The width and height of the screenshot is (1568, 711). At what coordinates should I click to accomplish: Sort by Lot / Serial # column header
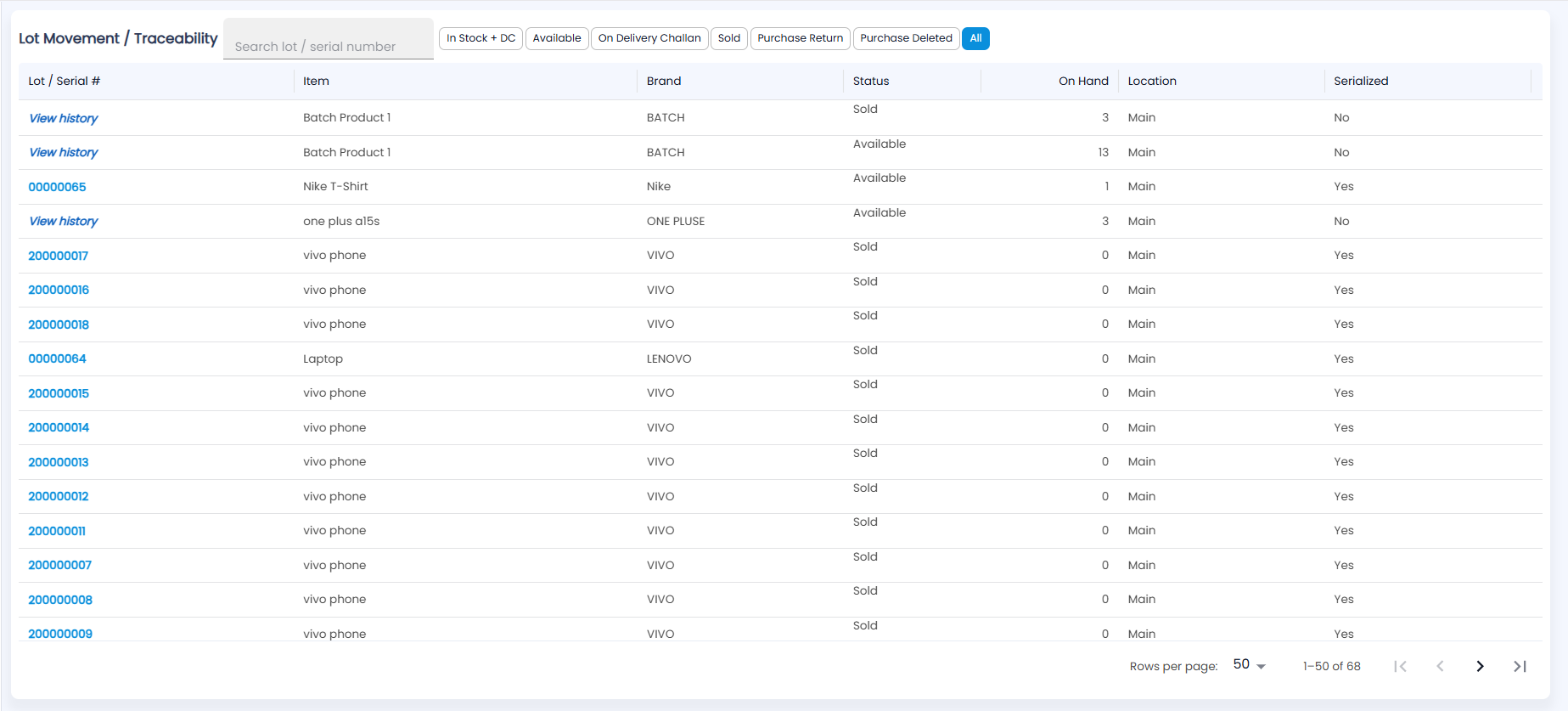pos(65,81)
